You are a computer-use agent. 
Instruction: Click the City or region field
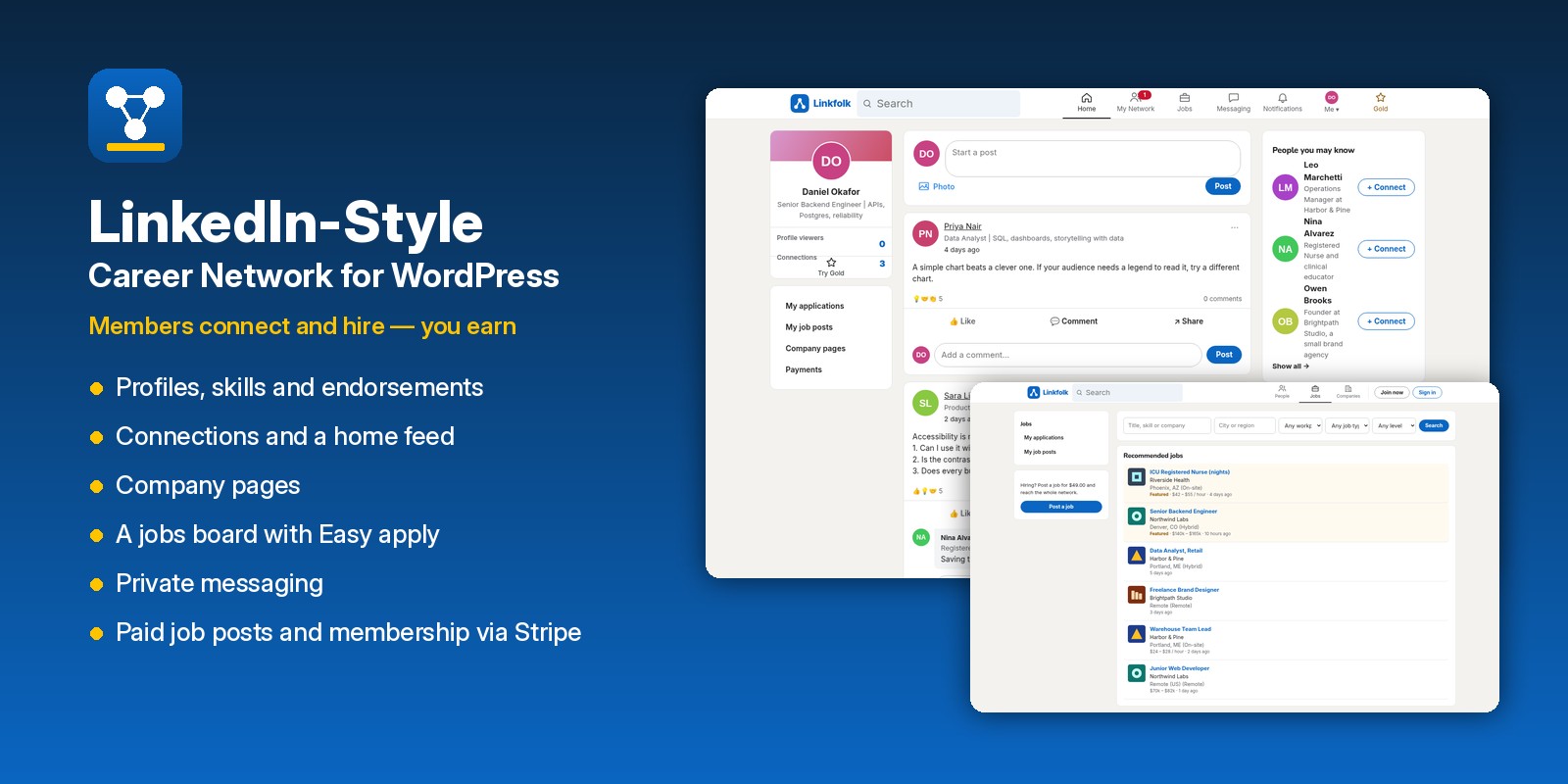coord(1245,425)
